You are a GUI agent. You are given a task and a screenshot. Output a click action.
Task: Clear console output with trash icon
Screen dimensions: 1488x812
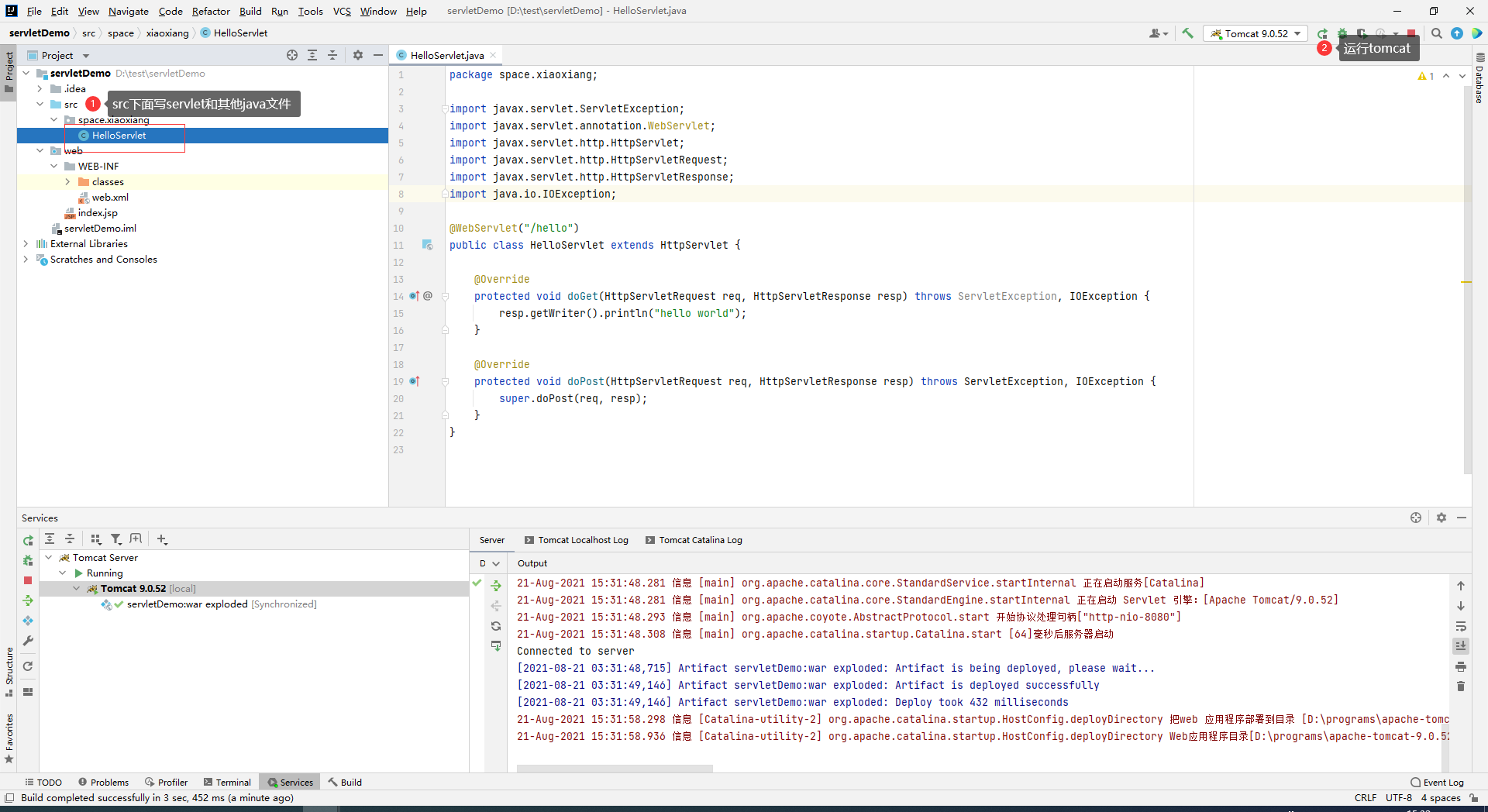(1460, 686)
